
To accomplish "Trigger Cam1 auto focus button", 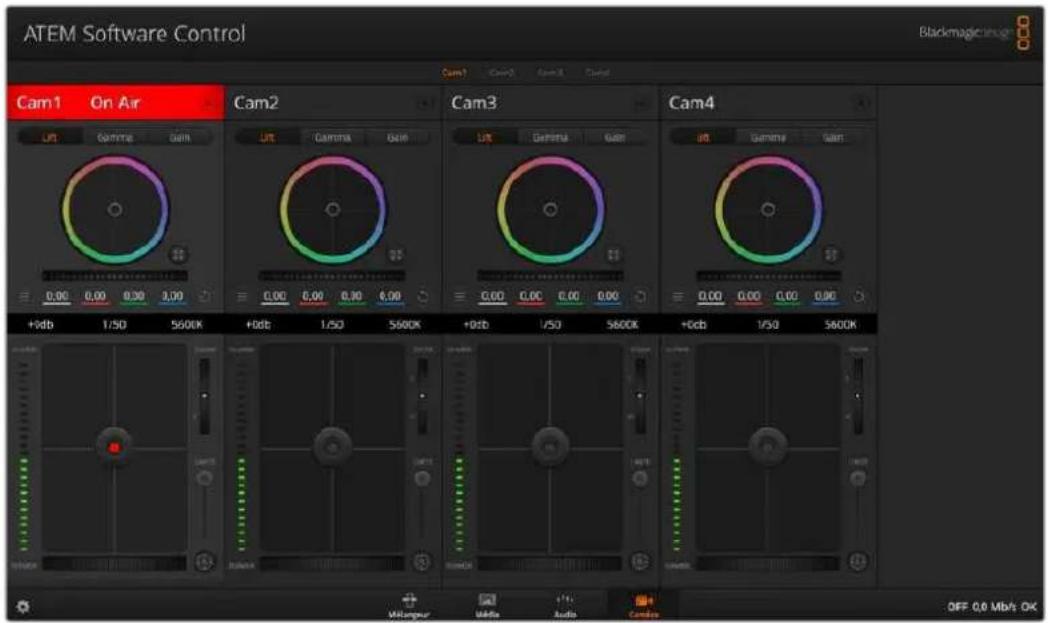I will click(x=205, y=562).
